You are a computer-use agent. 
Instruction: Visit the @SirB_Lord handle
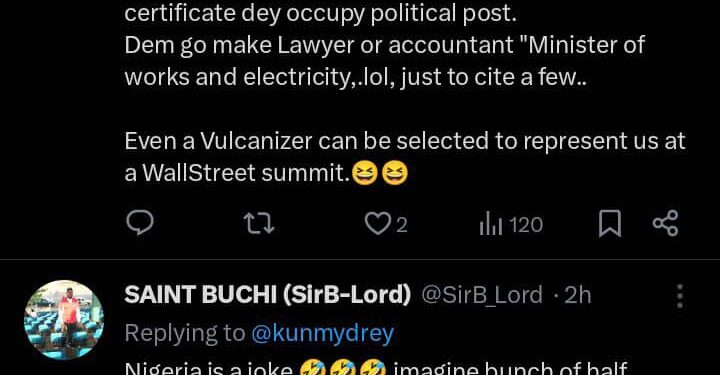click(482, 295)
